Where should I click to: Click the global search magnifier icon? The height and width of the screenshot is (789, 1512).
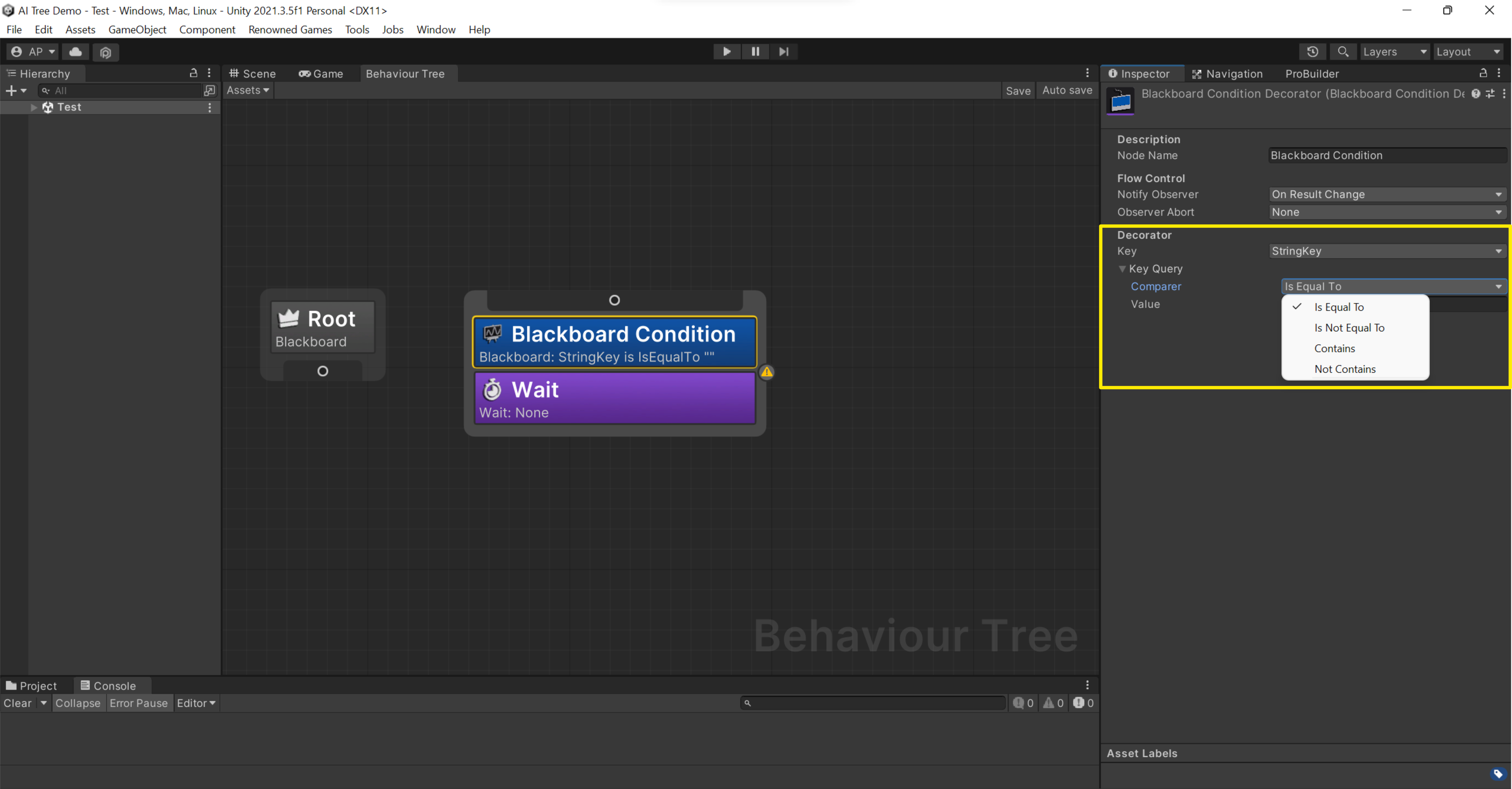1343,52
